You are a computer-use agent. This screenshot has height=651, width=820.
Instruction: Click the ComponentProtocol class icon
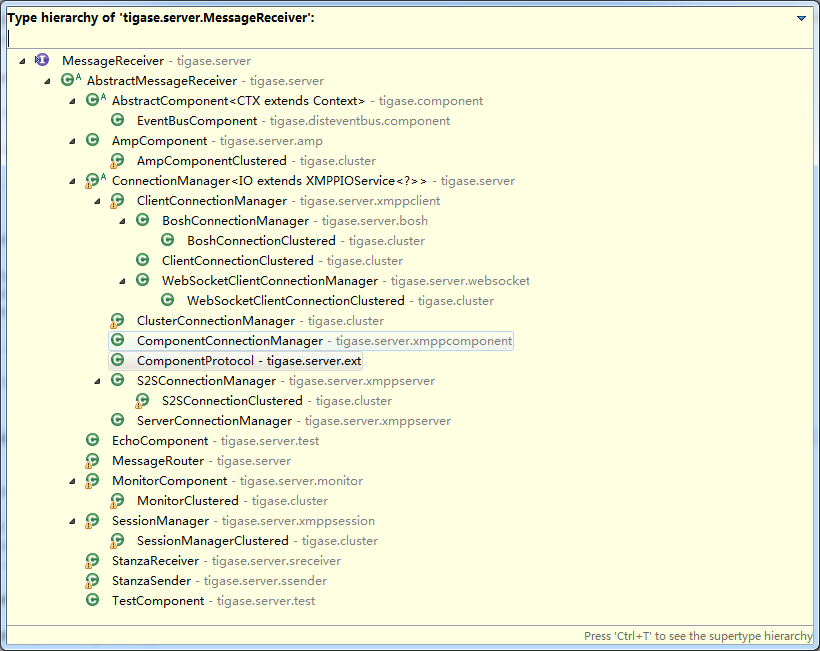pos(118,360)
